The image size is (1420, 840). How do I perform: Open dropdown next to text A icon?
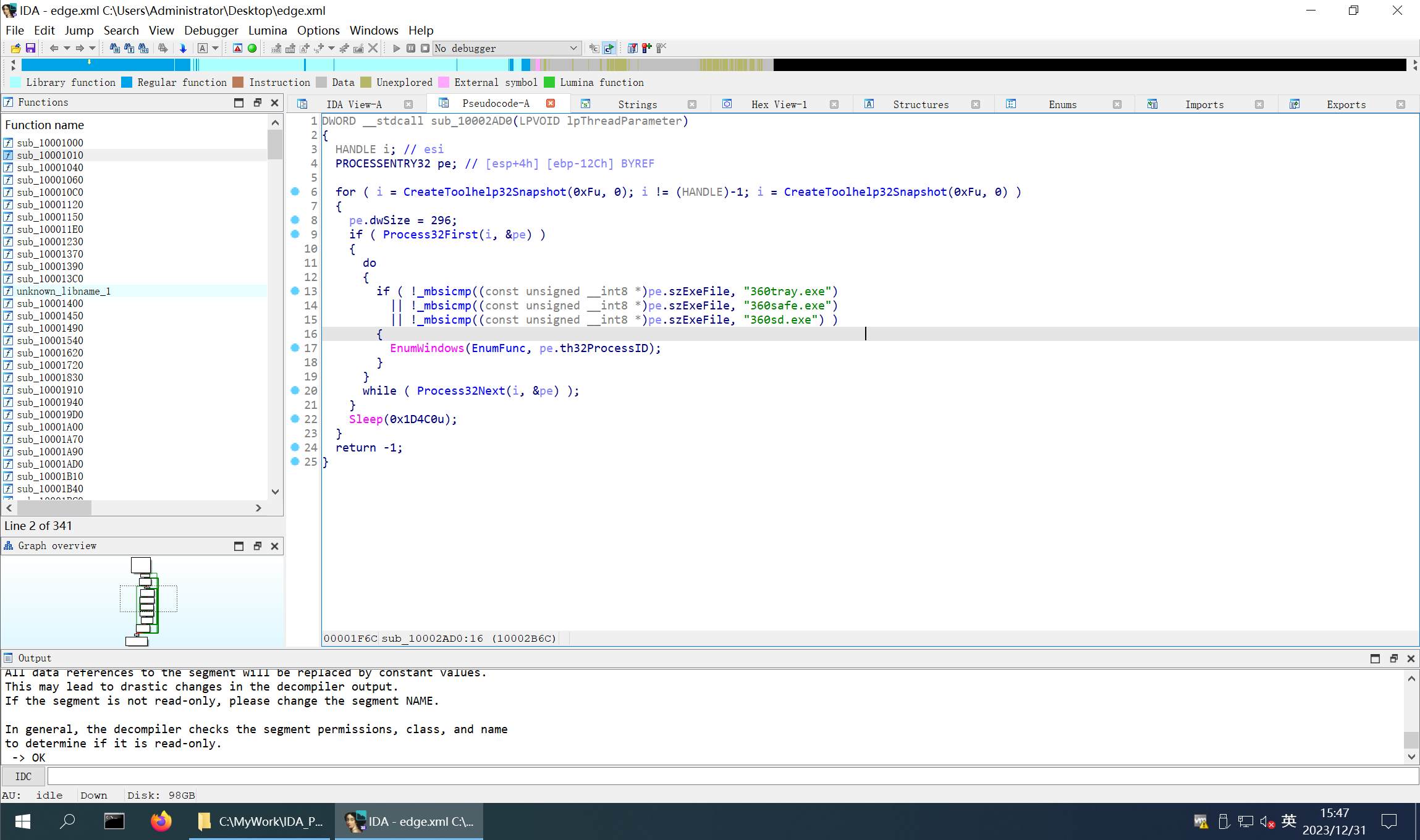click(216, 48)
